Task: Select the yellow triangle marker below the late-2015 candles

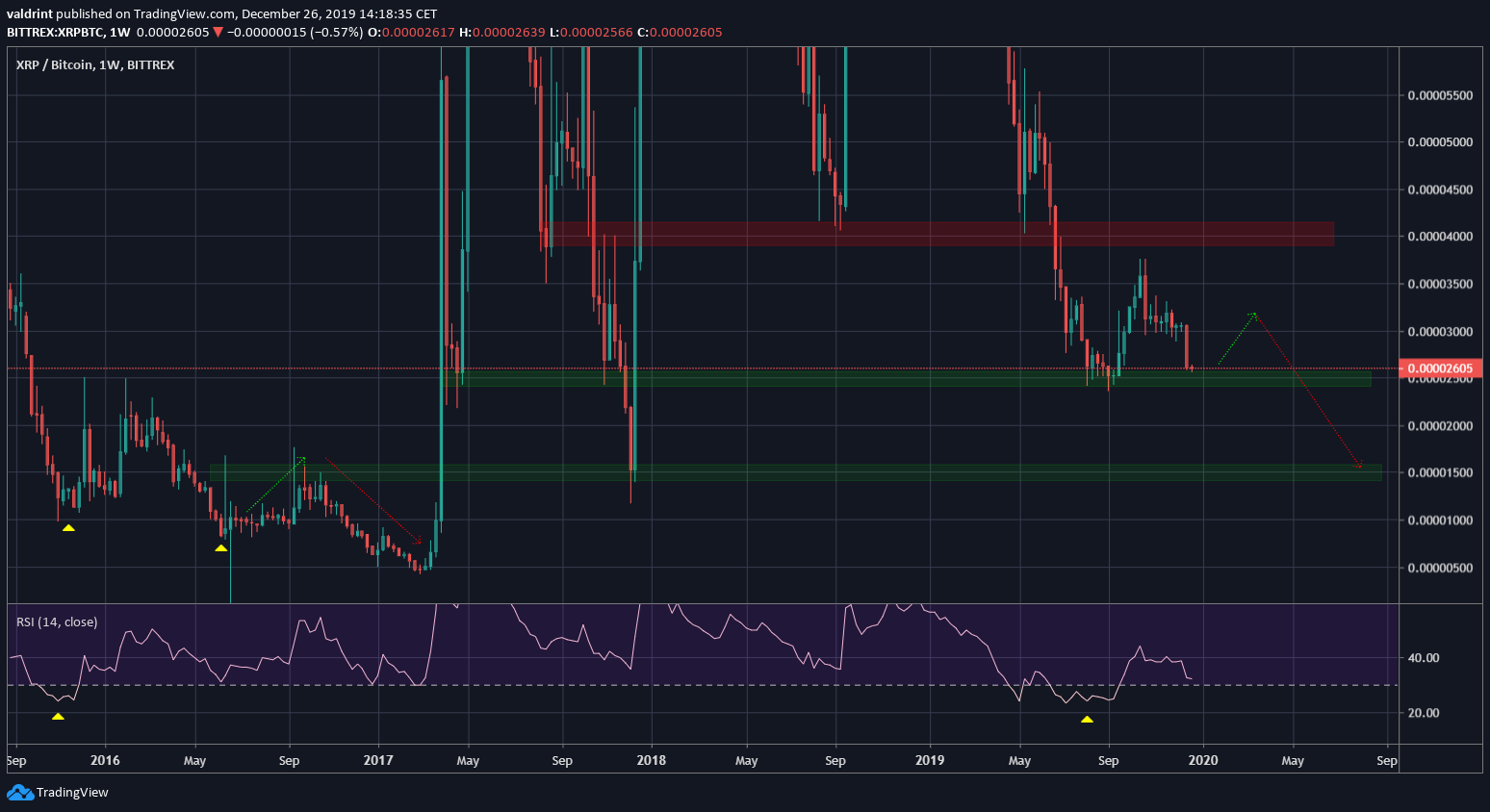Action: [x=67, y=527]
